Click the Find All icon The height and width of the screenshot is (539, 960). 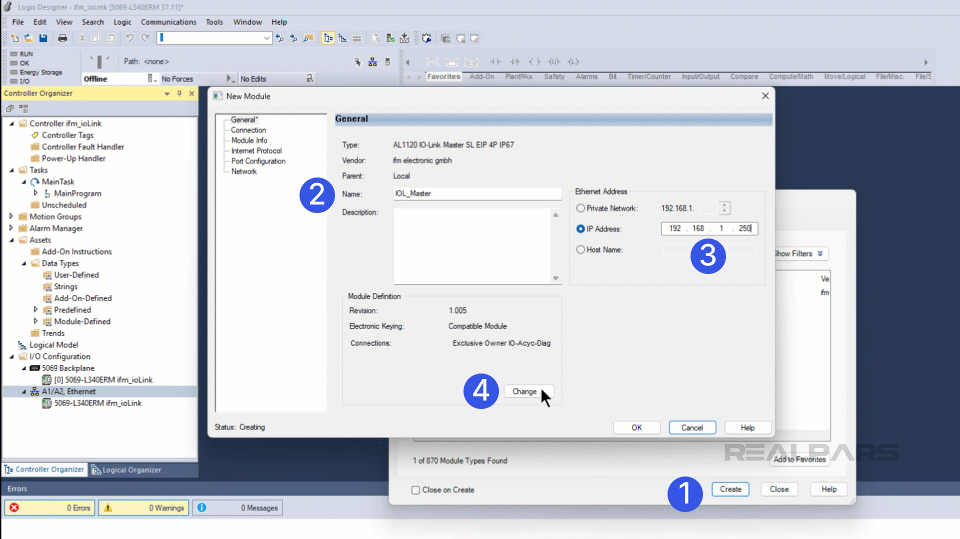(309, 38)
